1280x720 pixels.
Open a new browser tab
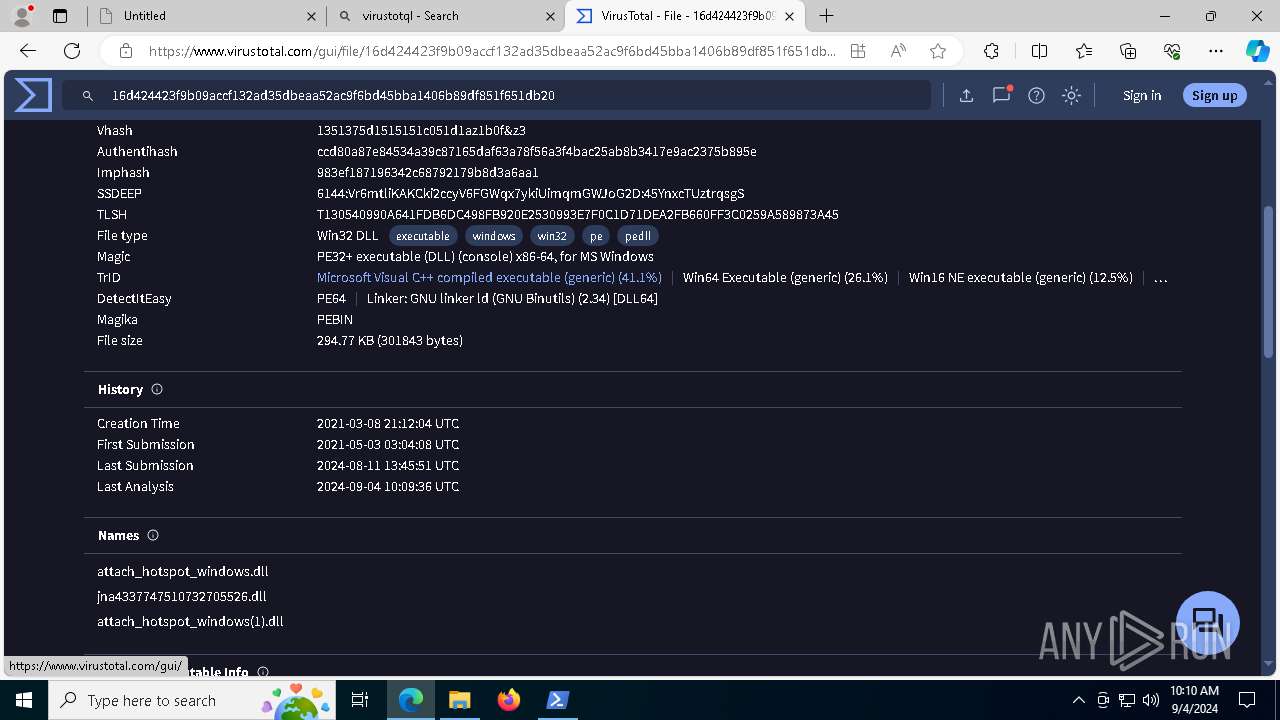[826, 16]
